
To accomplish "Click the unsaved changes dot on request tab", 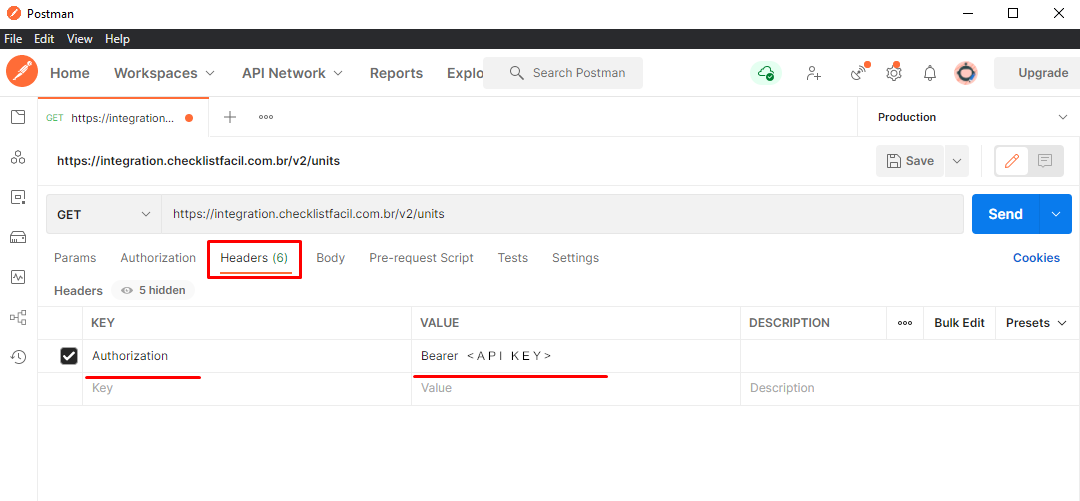I will [189, 118].
